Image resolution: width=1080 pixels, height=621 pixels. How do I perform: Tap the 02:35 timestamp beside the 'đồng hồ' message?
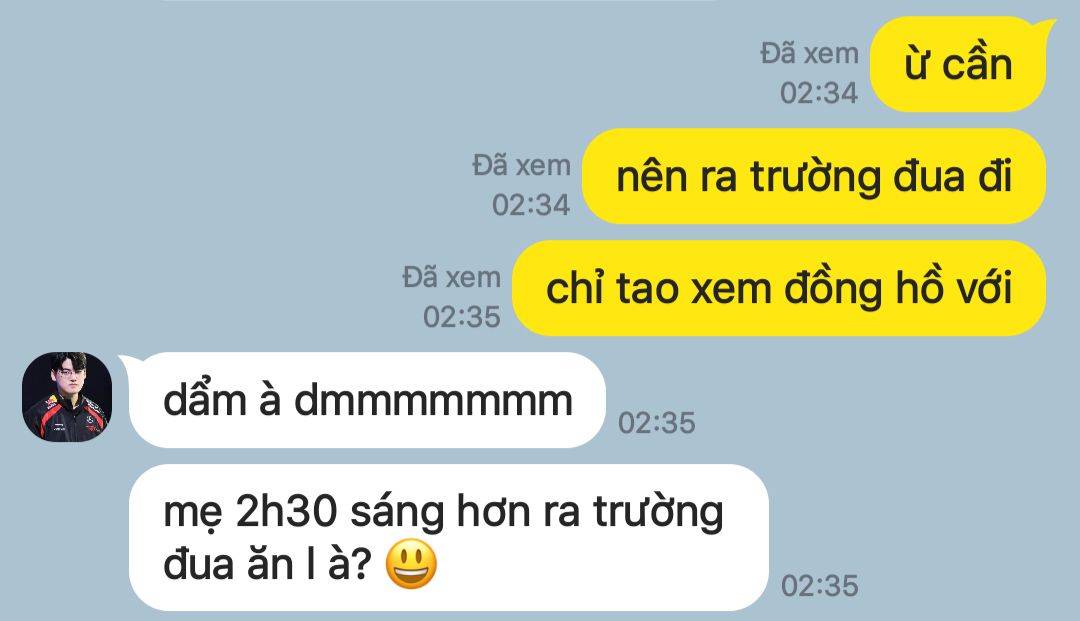(461, 317)
